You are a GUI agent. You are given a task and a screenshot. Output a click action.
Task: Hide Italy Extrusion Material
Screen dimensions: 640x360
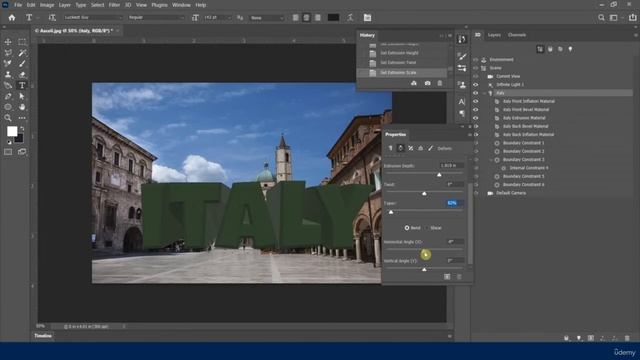click(476, 118)
